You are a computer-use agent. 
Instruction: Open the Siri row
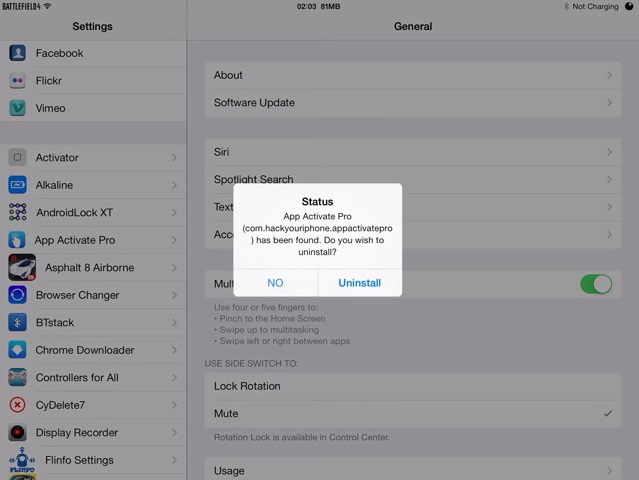pos(413,152)
